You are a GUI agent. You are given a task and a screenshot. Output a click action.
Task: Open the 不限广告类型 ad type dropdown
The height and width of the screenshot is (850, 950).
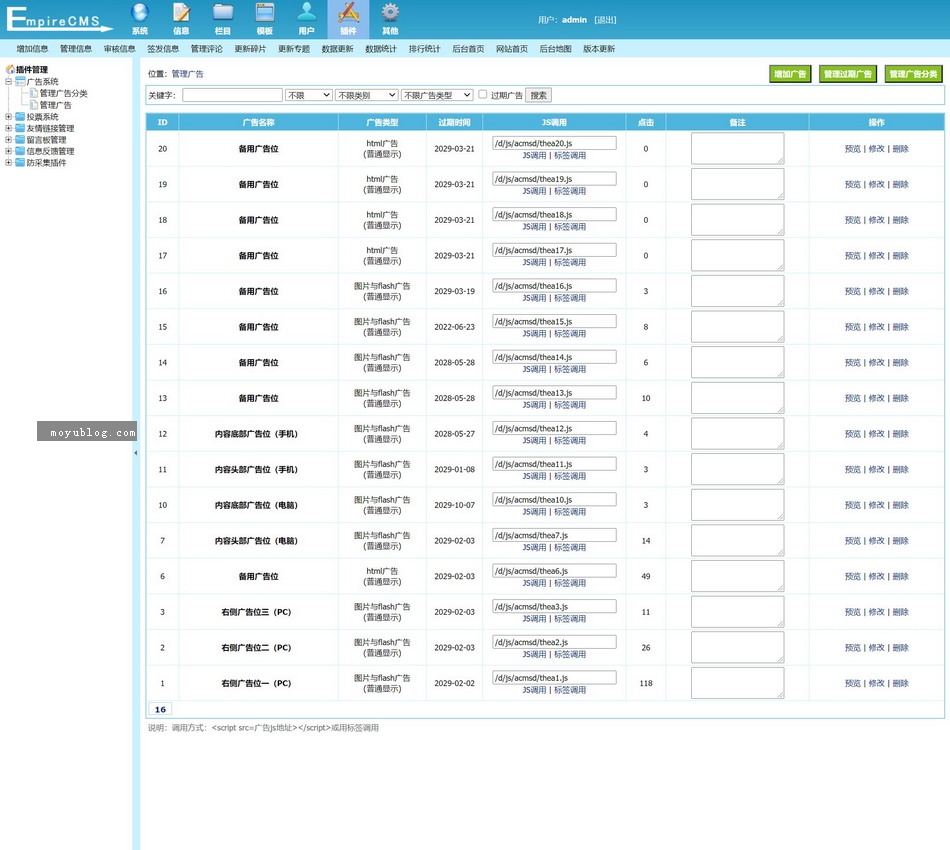tap(437, 95)
